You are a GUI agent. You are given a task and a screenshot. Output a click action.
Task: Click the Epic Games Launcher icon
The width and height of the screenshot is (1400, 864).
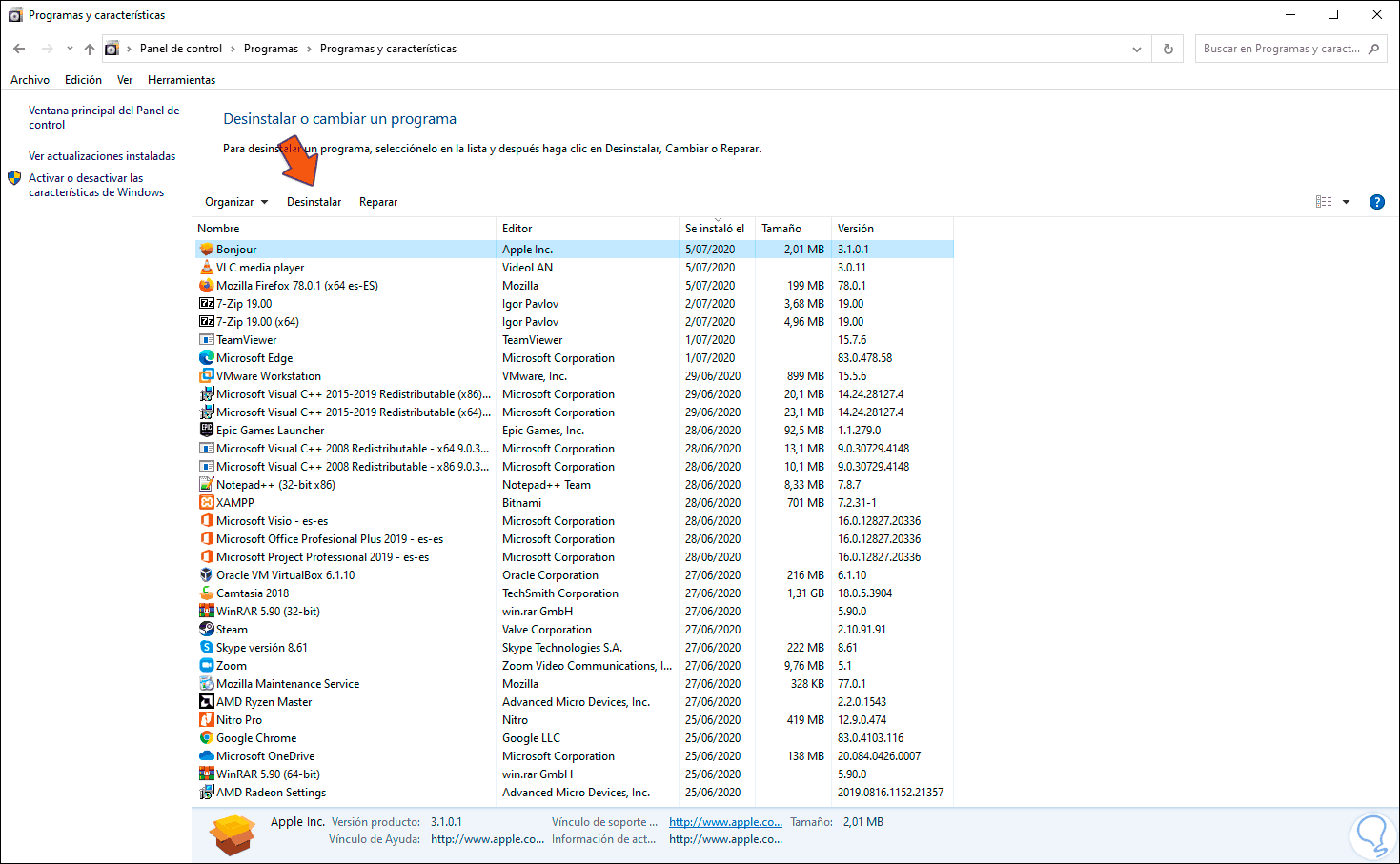pos(206,431)
